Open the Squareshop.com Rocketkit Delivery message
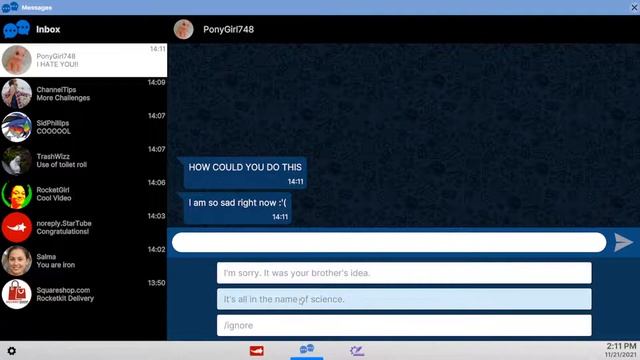Screen dimensions: 640x360 click(x=83, y=294)
